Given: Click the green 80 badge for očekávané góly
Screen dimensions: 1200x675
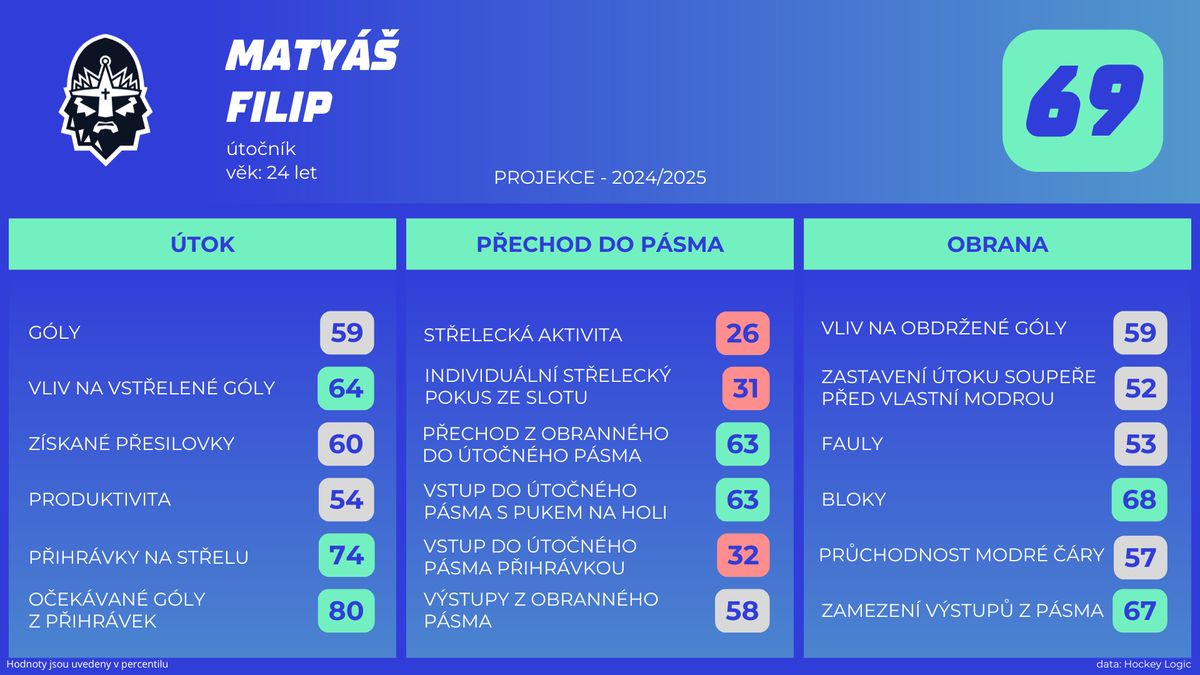Looking at the screenshot, I should [346, 610].
